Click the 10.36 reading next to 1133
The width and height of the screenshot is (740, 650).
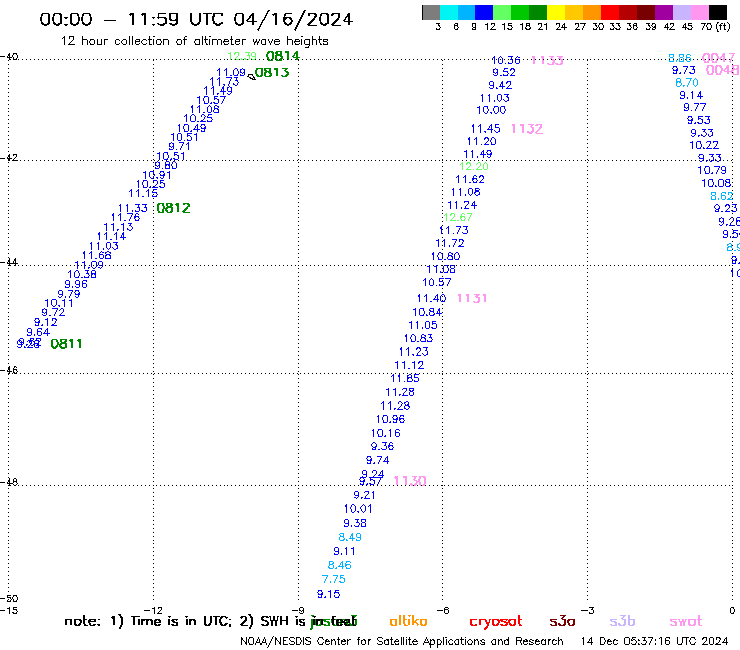[506, 60]
